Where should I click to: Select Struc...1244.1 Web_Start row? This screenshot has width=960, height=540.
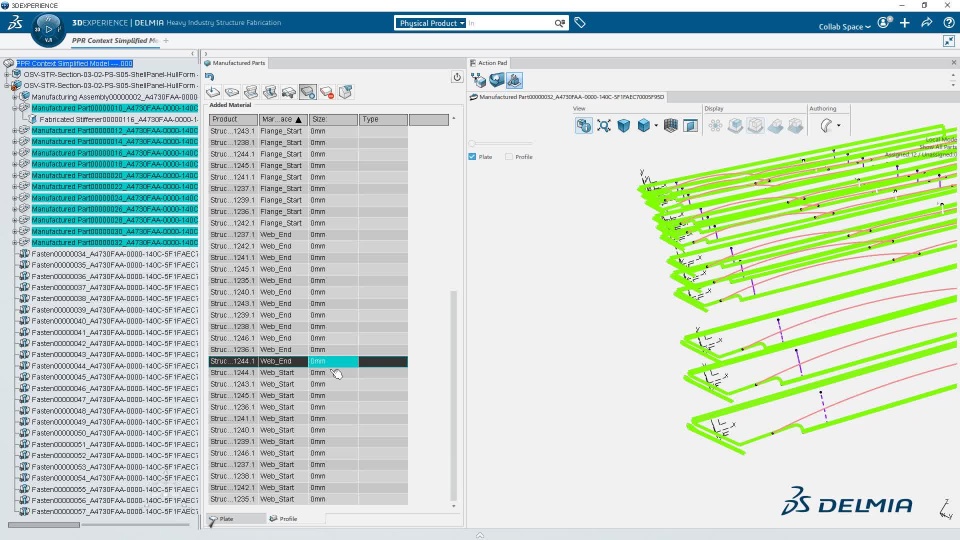(308, 372)
